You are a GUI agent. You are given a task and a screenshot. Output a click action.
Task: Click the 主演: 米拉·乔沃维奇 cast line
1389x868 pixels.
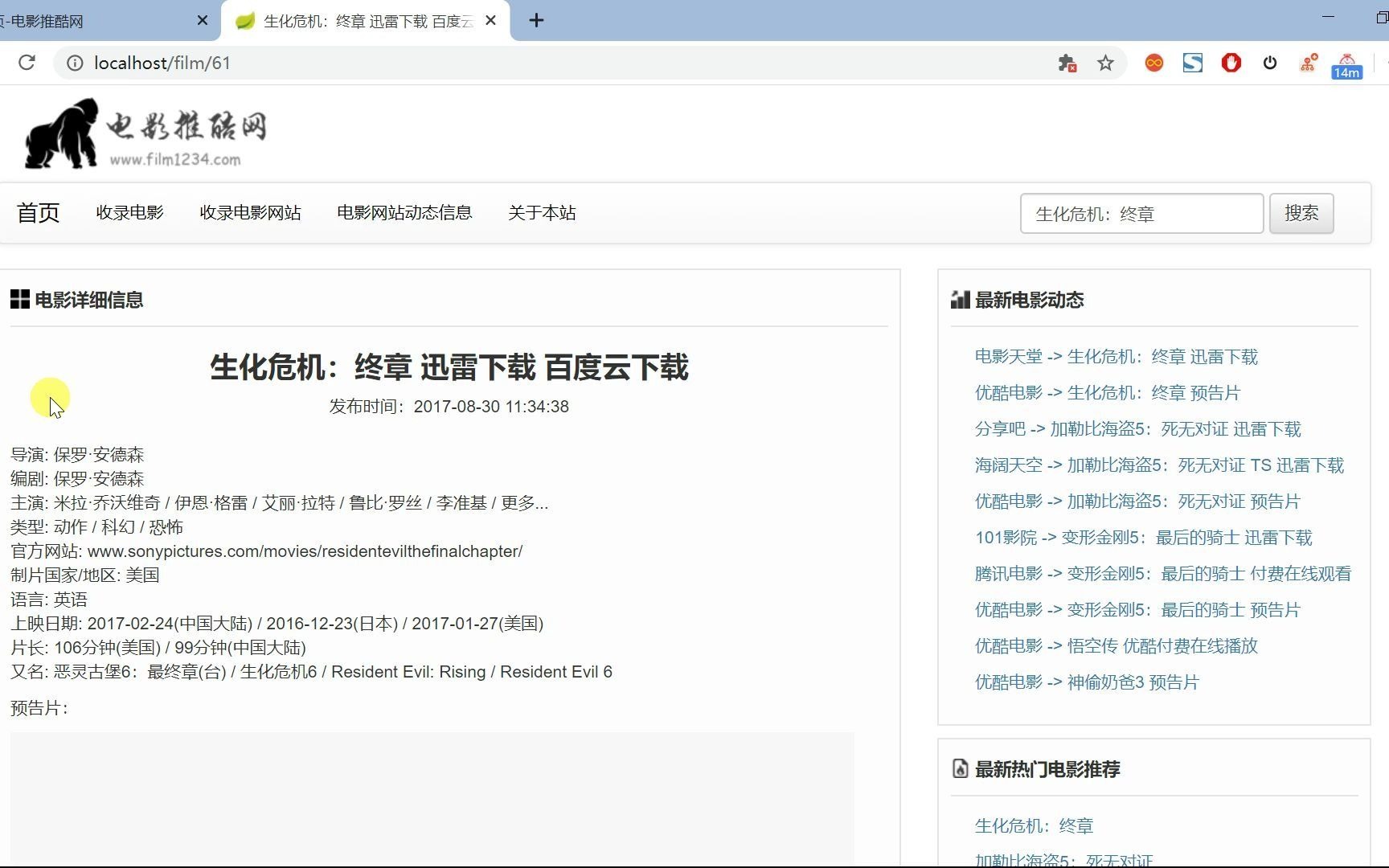point(280,503)
